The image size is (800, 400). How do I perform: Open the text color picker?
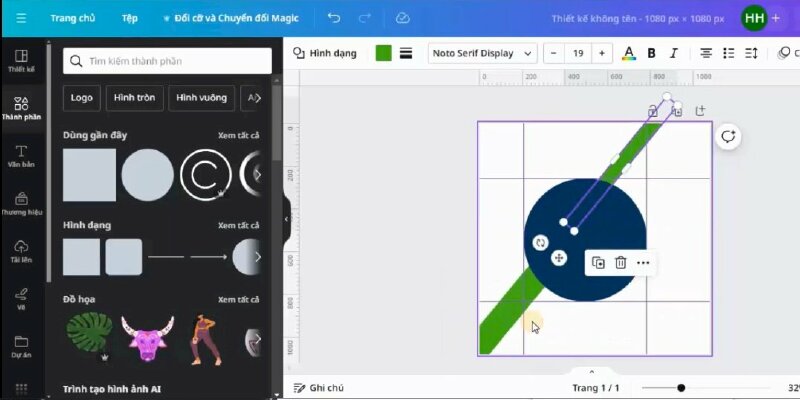(x=628, y=53)
